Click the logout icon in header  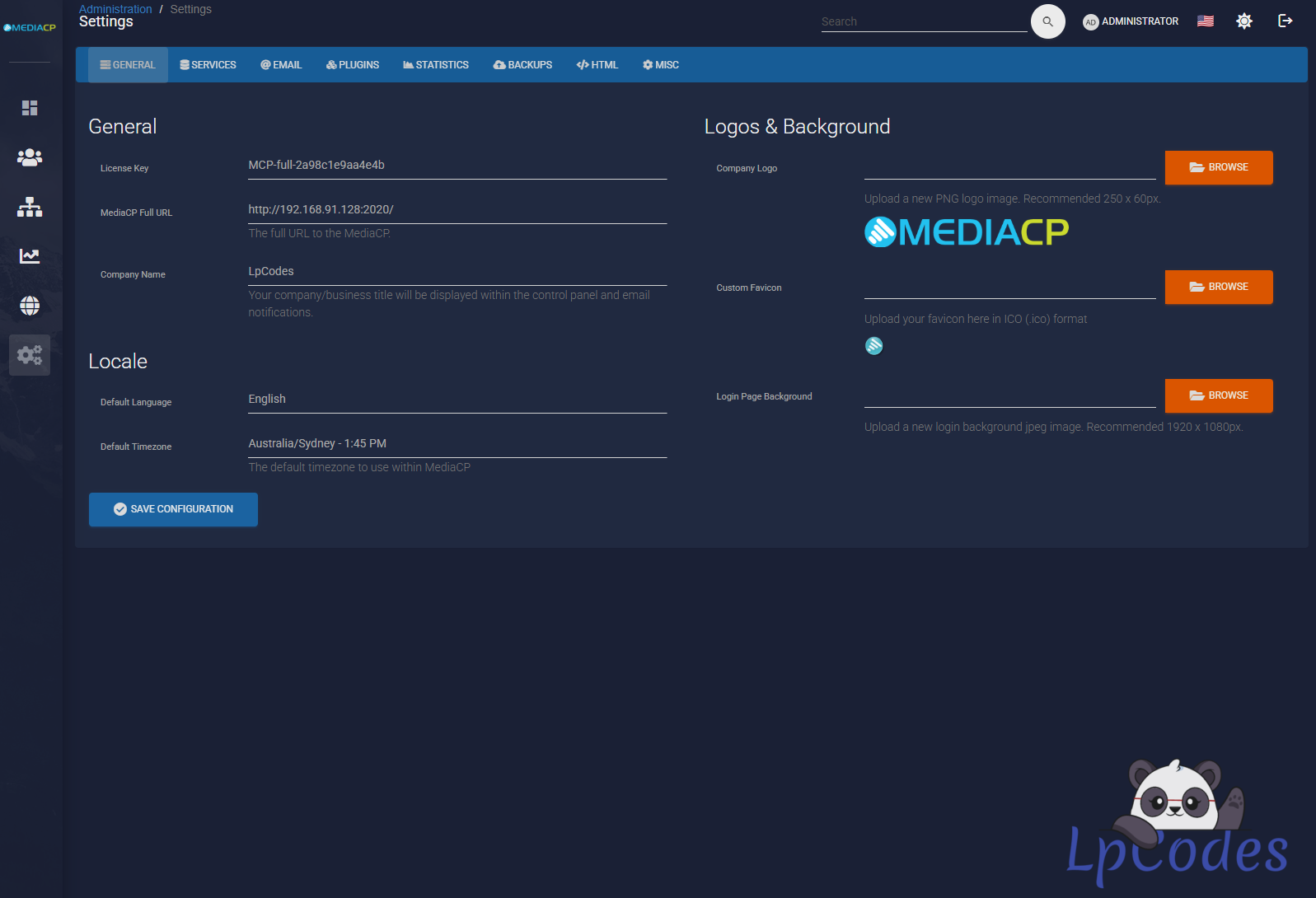point(1285,21)
